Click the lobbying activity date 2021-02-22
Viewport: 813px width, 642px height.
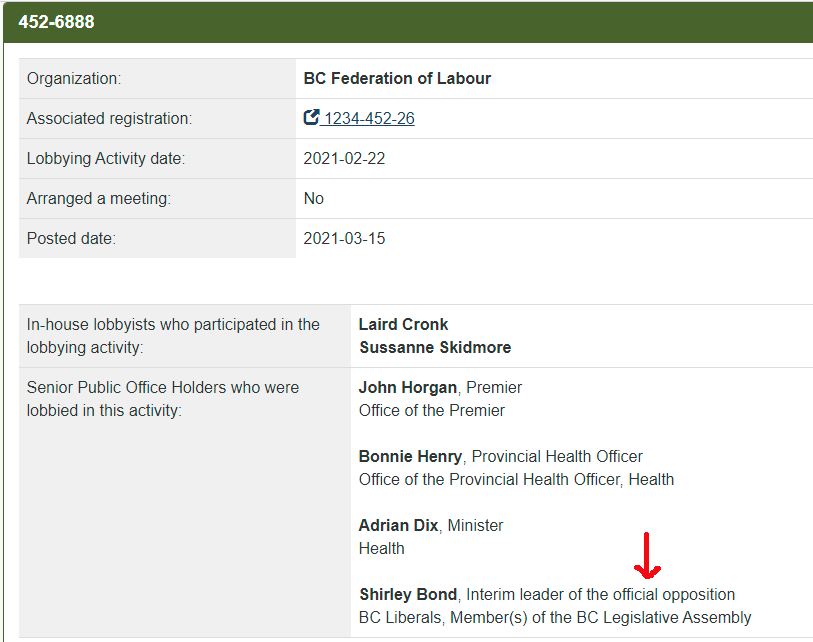(x=344, y=158)
